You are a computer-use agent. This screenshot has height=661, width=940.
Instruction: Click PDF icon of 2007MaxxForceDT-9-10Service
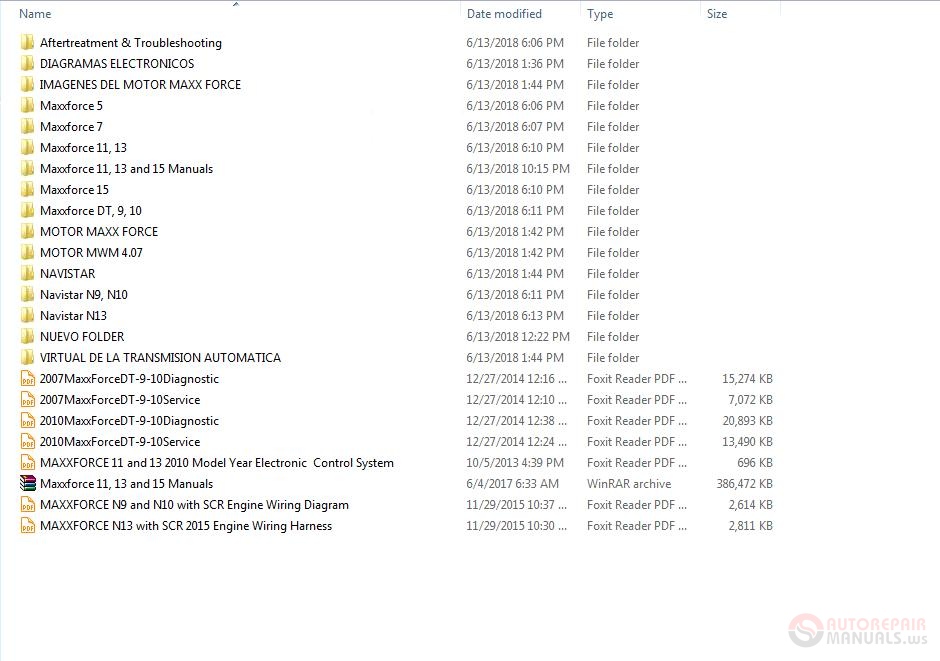(x=28, y=400)
